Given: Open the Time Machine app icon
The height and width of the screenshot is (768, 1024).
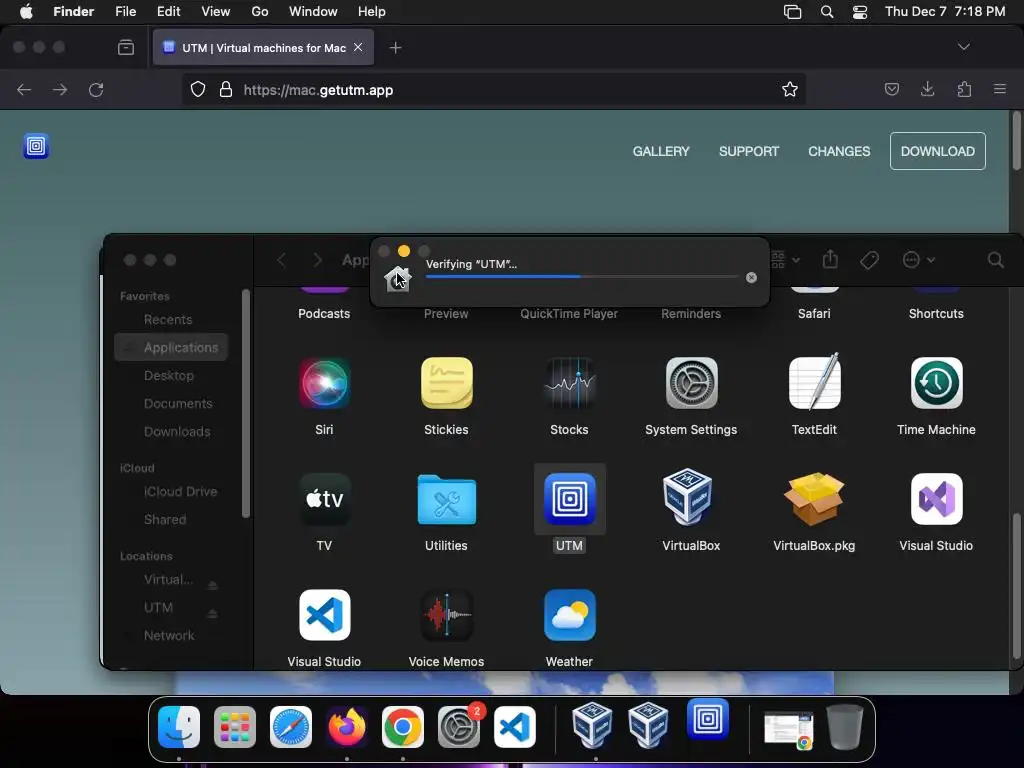Looking at the screenshot, I should (936, 383).
